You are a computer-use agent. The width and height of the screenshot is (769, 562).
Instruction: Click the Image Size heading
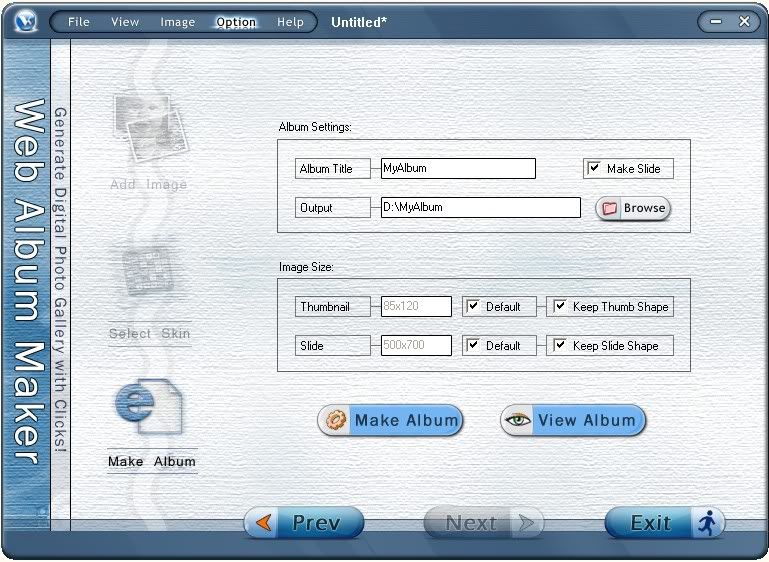point(306,267)
